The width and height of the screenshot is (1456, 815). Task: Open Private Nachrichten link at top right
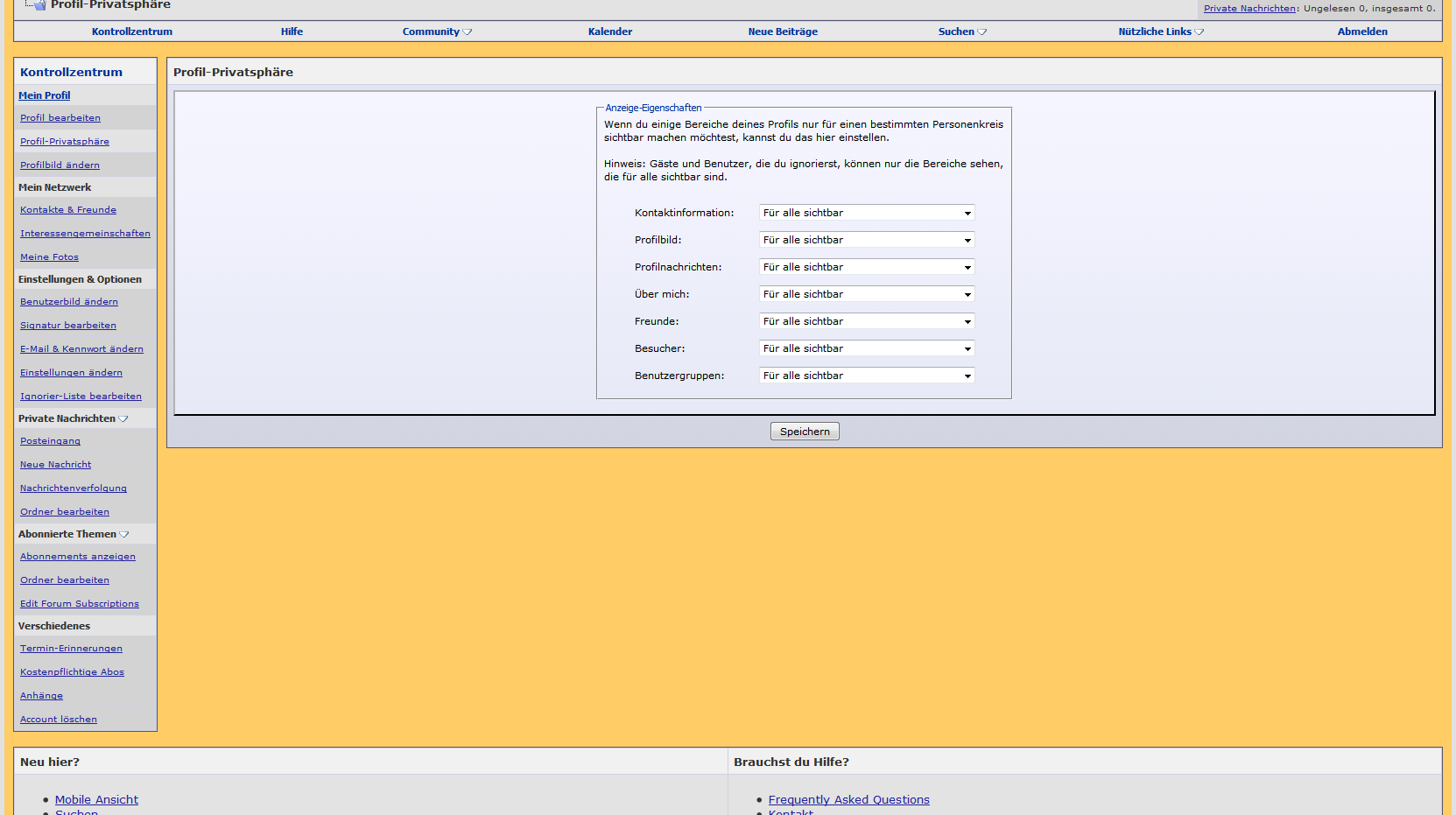1249,9
